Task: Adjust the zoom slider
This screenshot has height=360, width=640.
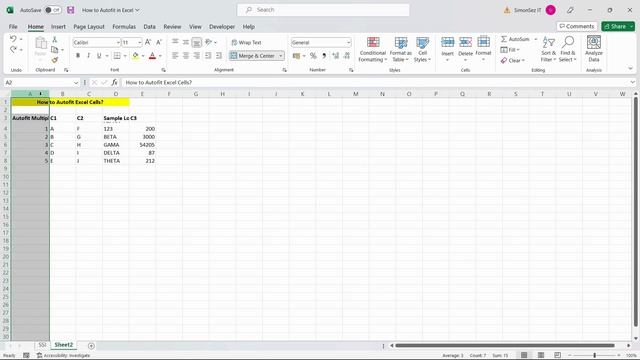Action: tap(594, 356)
